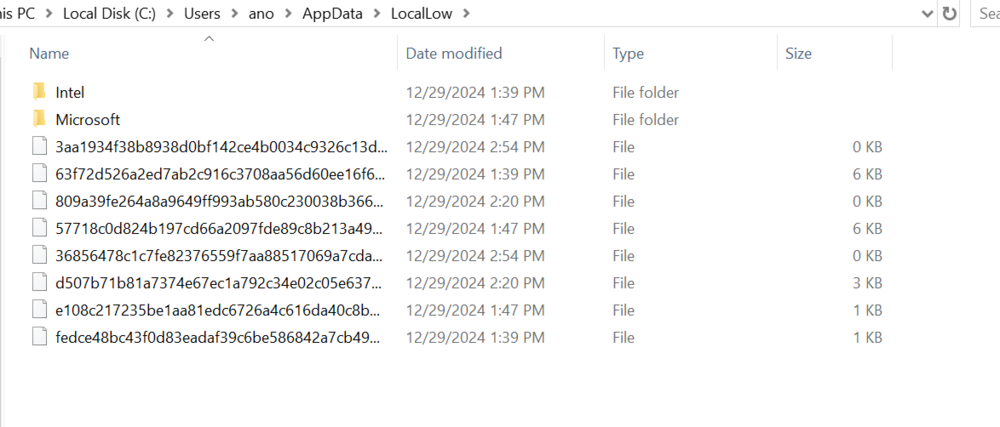Click file icon for d507b71b81a7374e file
This screenshot has width=1000, height=427.
39,283
